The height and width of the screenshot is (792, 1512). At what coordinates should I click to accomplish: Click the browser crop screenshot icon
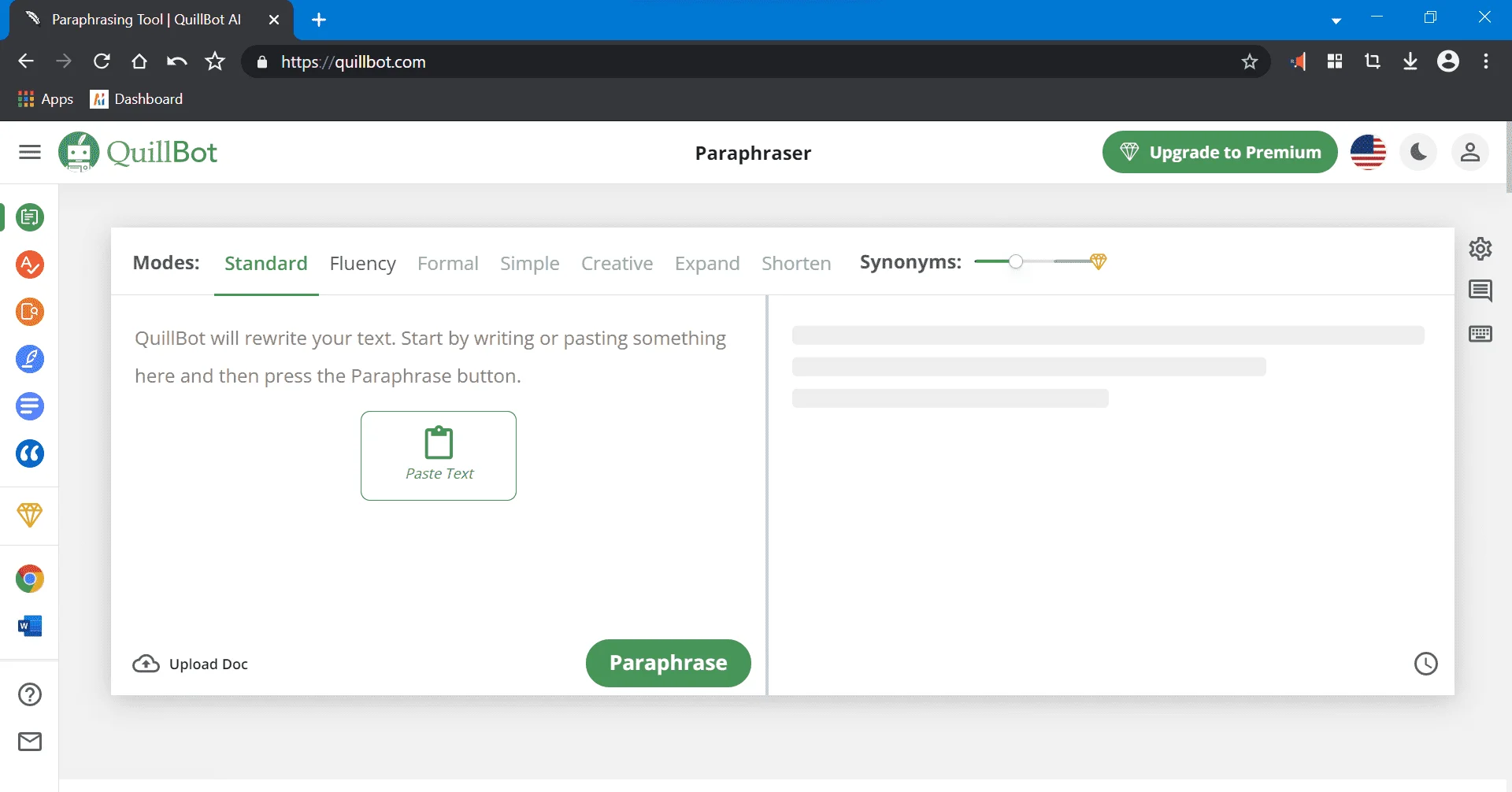[1373, 61]
